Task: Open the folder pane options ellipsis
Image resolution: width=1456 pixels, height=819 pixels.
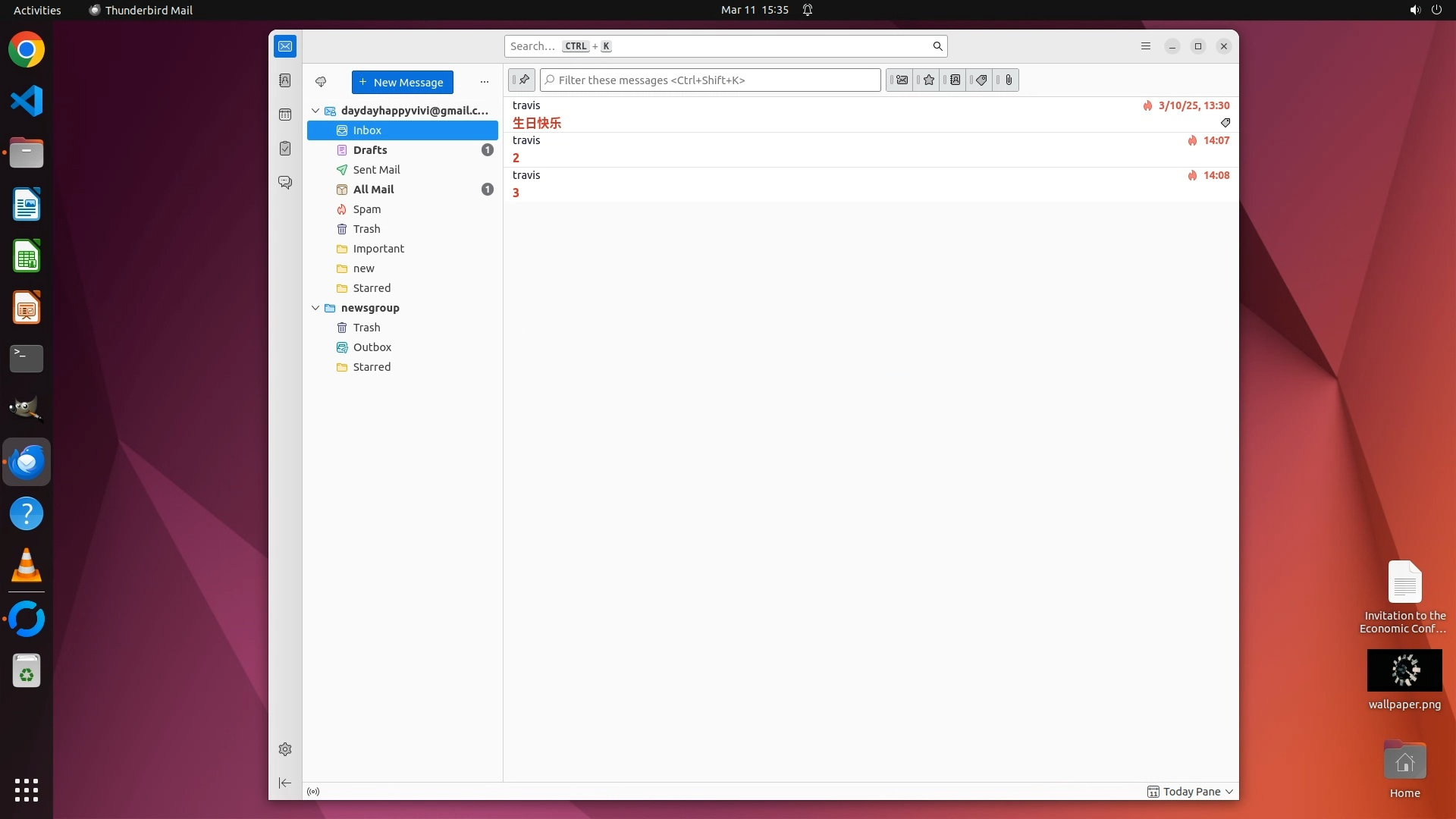Action: (x=485, y=82)
